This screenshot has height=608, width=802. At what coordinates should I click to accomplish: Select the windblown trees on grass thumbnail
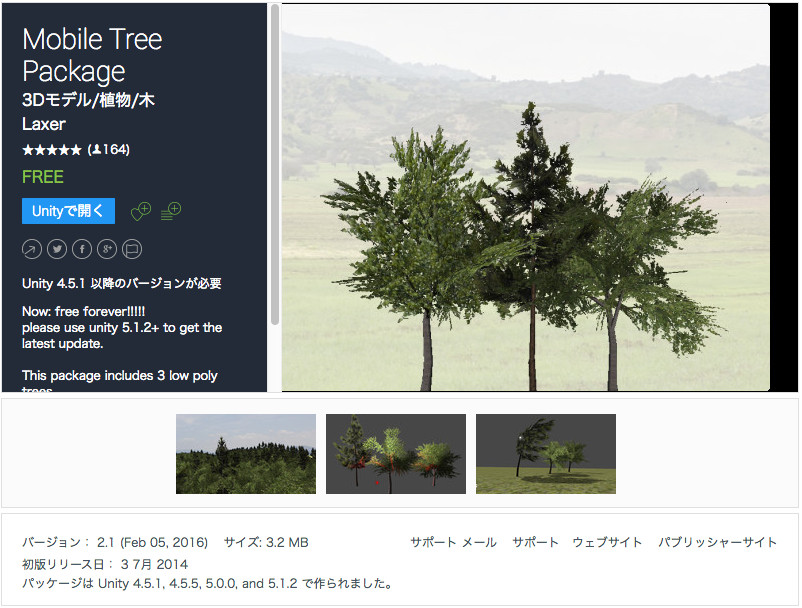pos(546,454)
